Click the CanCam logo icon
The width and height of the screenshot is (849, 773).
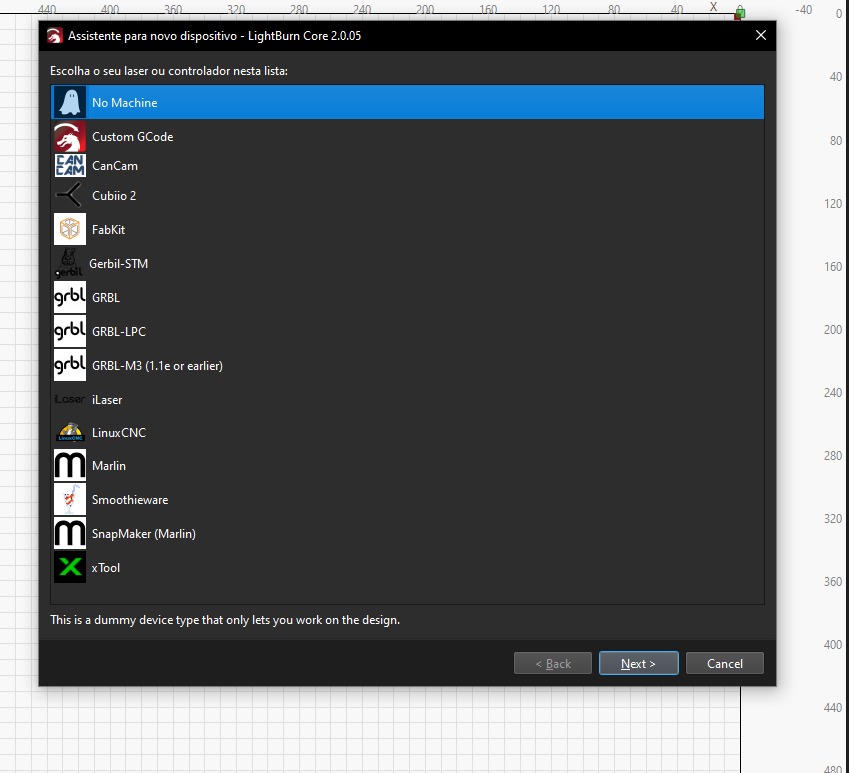coord(69,166)
